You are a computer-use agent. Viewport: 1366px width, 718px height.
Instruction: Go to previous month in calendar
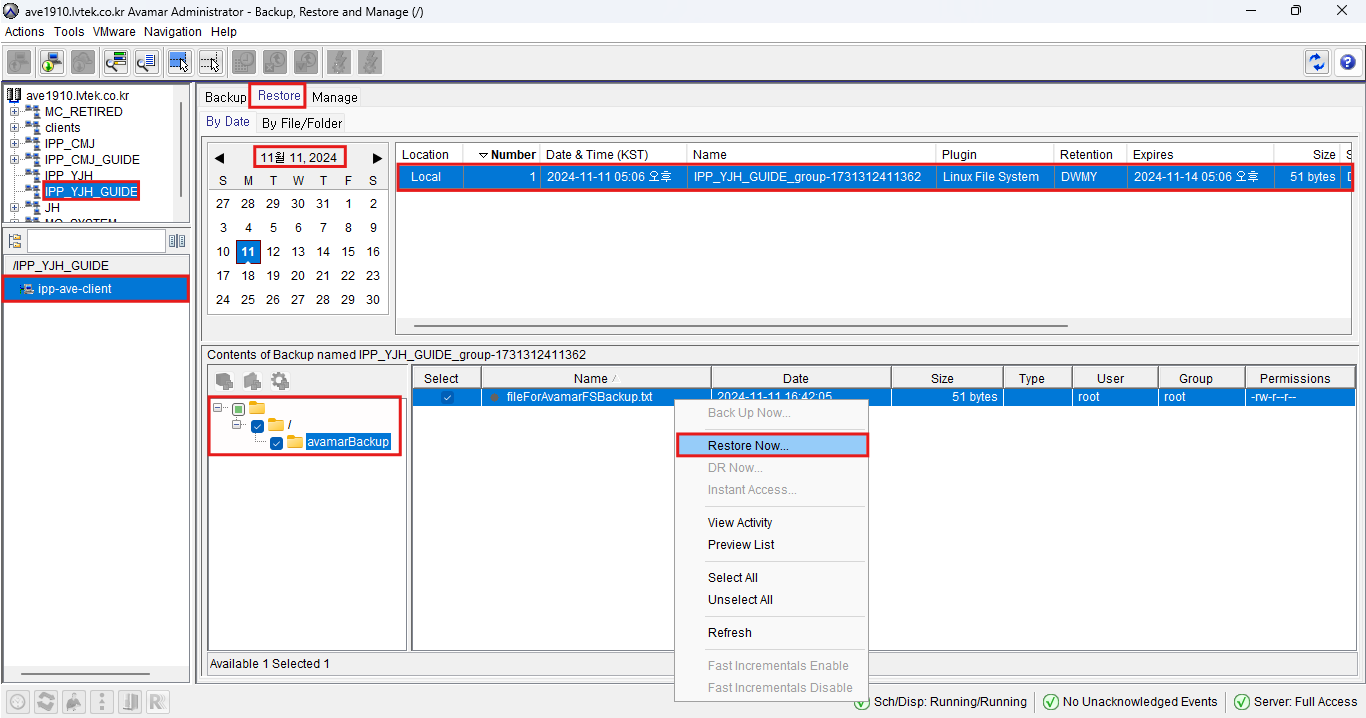(219, 158)
